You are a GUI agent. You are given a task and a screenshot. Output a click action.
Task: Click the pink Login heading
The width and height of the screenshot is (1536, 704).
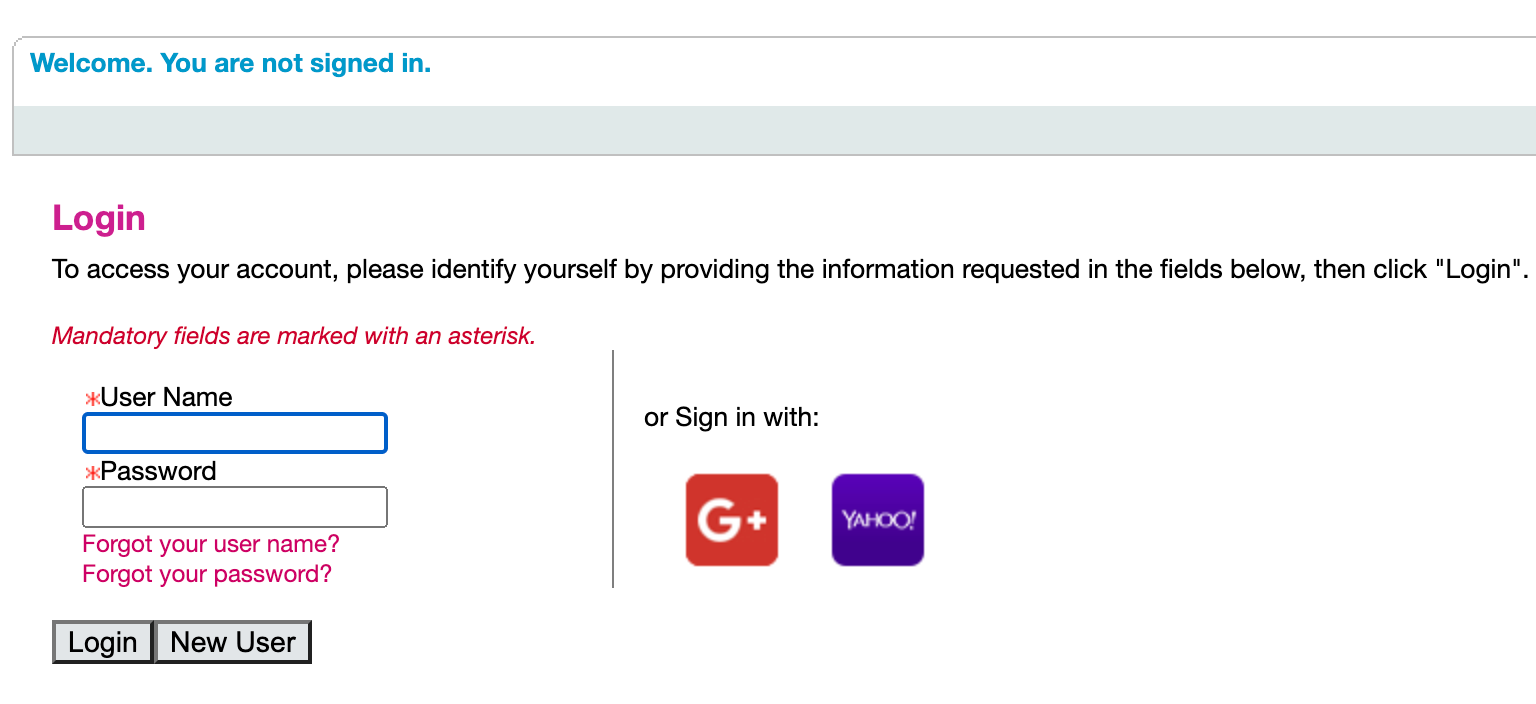[99, 218]
